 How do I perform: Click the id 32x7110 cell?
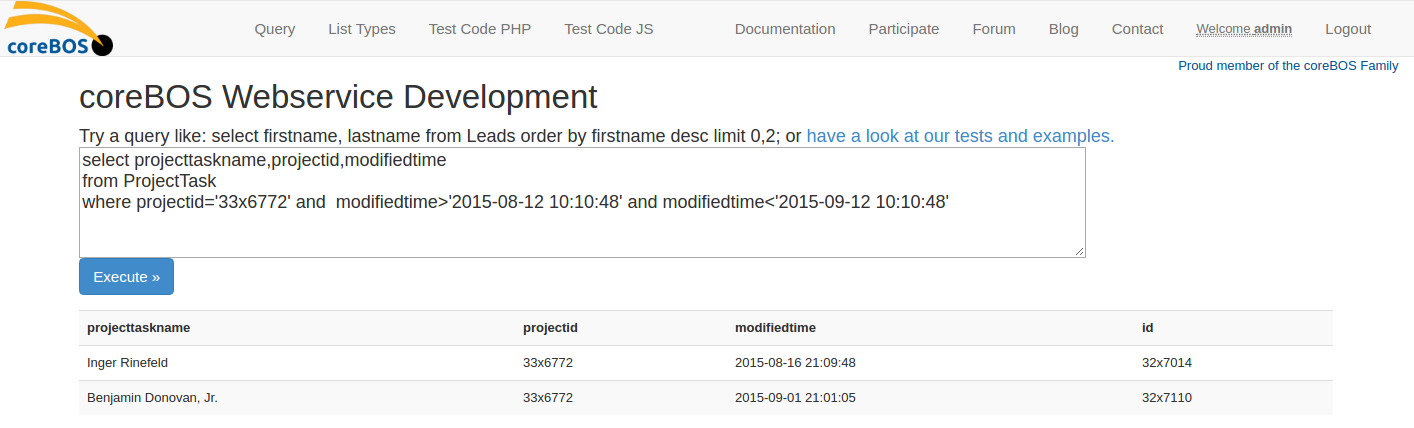point(1167,398)
